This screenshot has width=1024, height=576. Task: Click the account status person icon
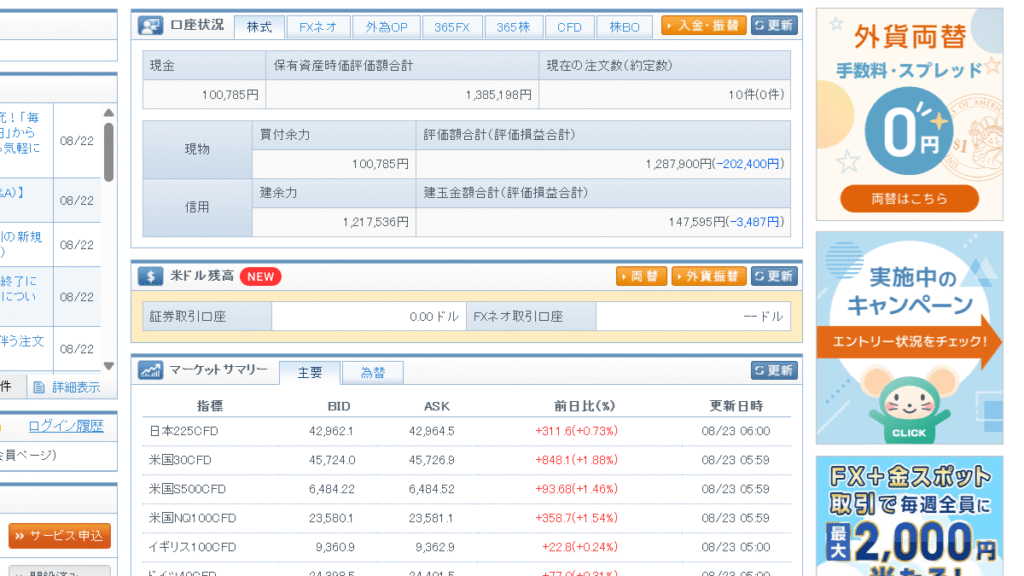tap(150, 26)
